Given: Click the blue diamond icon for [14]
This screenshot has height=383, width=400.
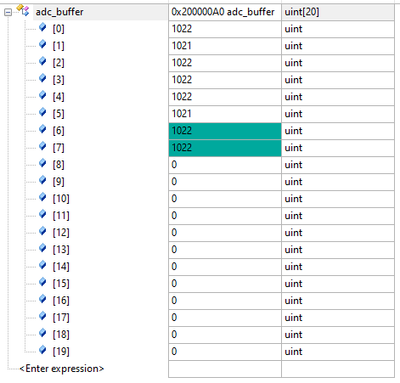Looking at the screenshot, I should click(x=43, y=265).
